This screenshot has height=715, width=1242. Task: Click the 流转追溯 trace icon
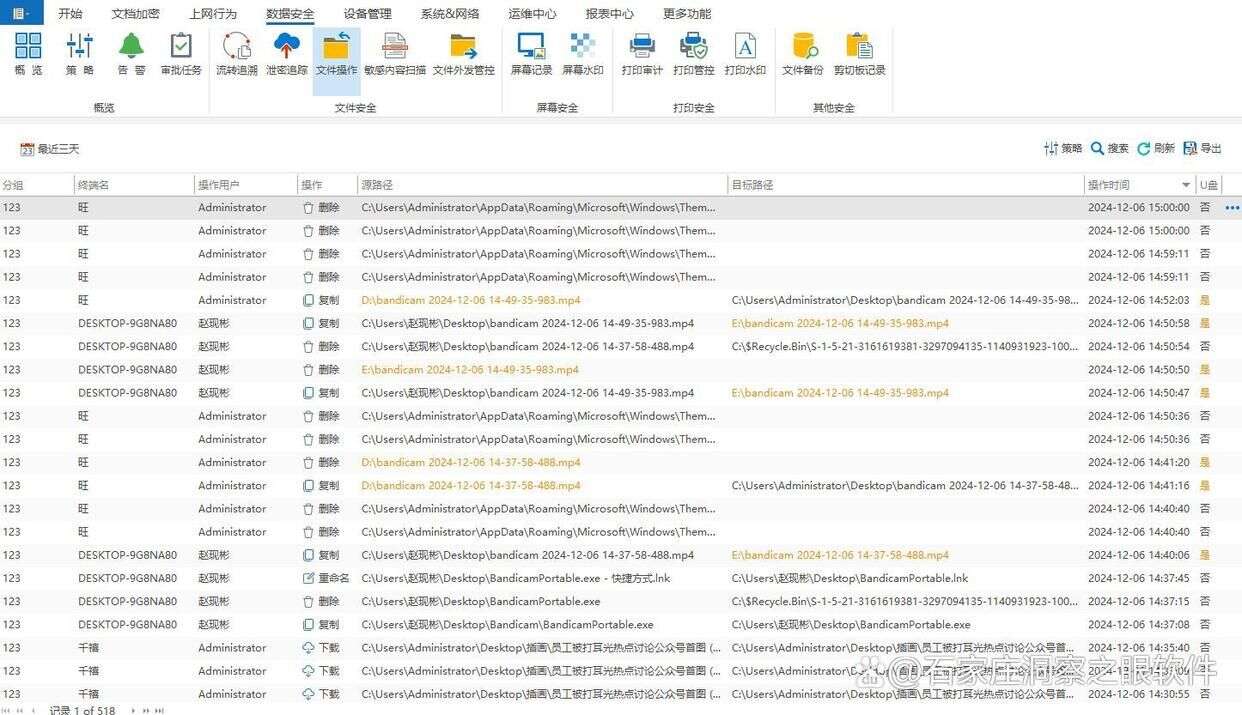pos(236,52)
